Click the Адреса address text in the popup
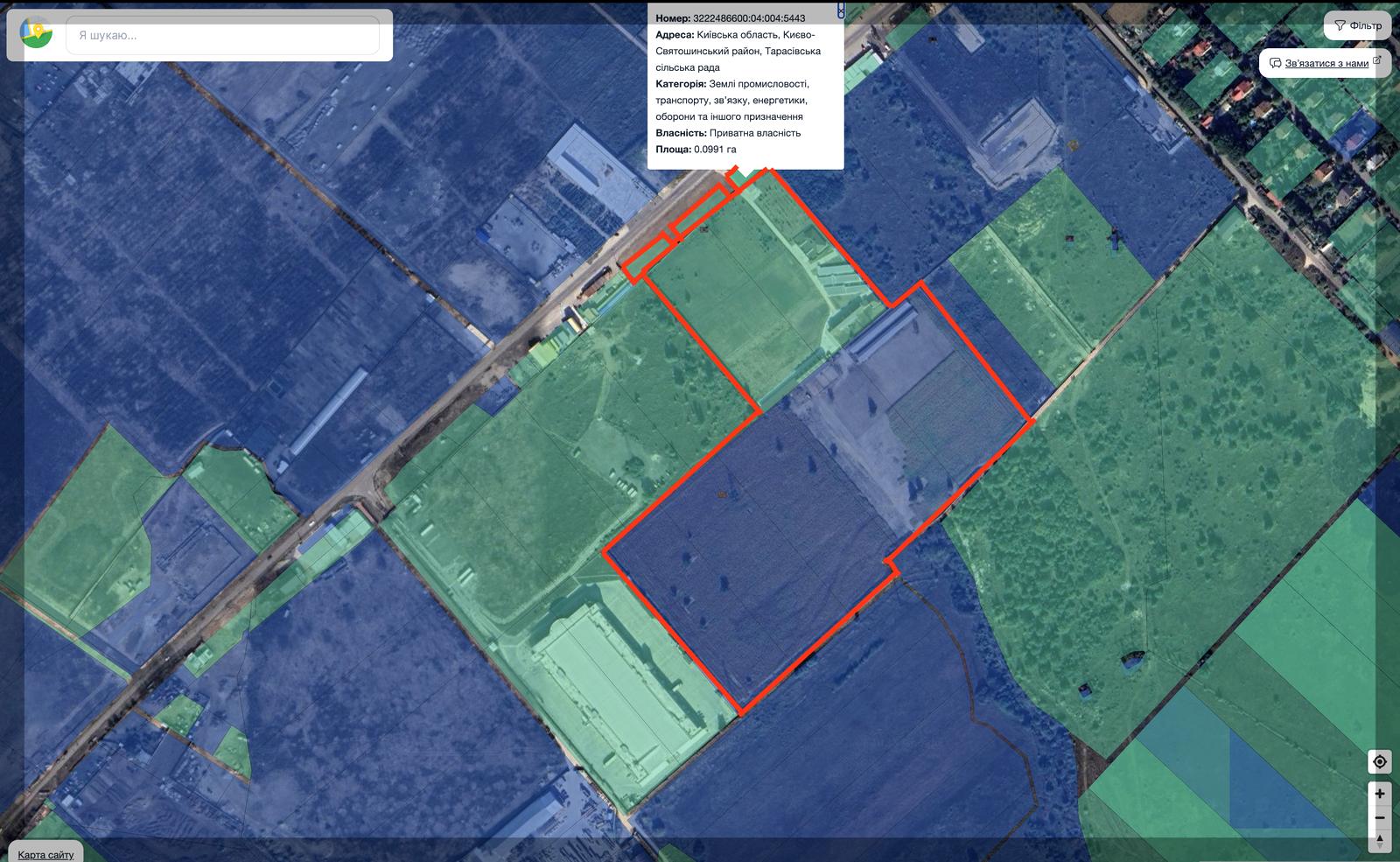 738,51
